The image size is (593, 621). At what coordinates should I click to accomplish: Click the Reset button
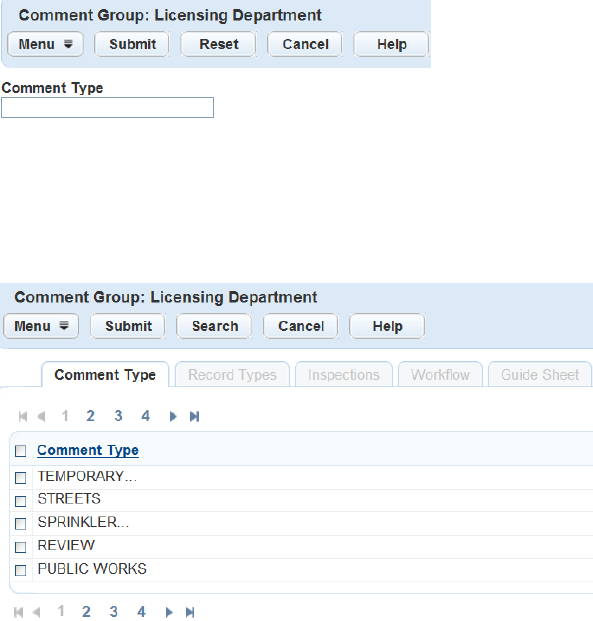click(x=219, y=44)
